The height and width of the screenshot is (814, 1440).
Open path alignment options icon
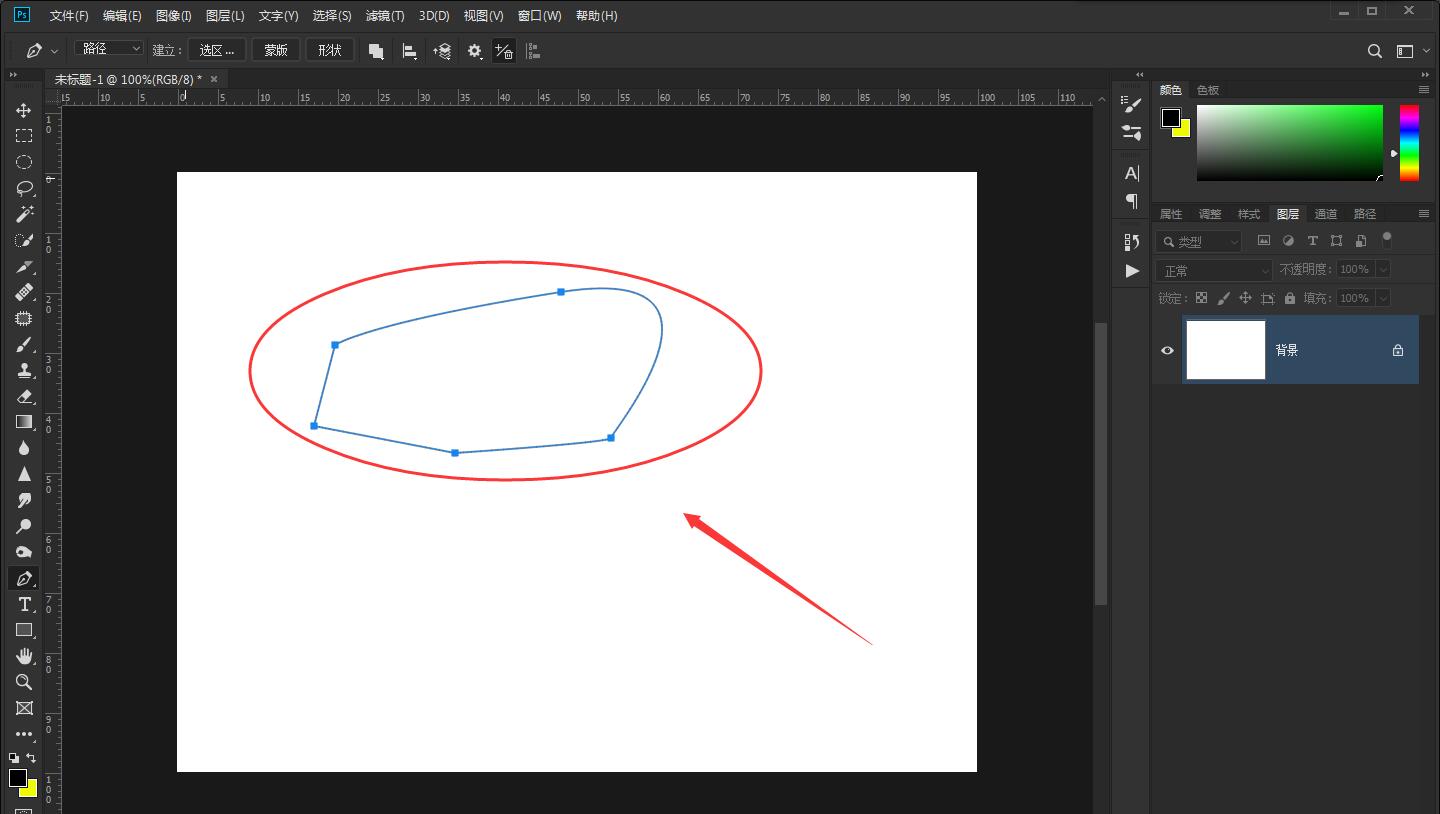pyautogui.click(x=409, y=51)
